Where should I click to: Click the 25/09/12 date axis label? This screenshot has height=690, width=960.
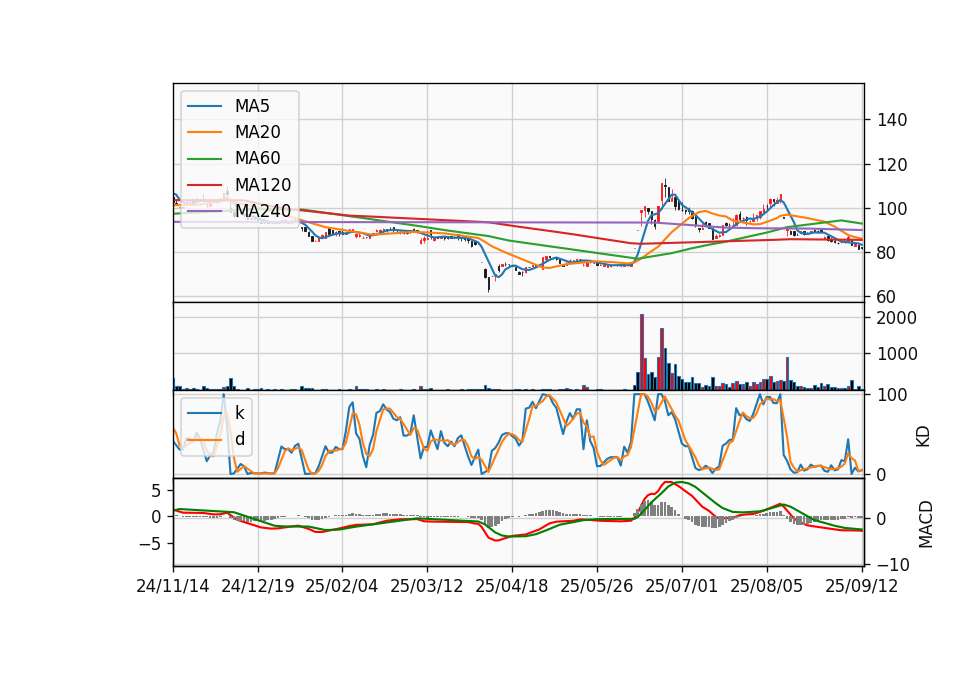(861, 586)
